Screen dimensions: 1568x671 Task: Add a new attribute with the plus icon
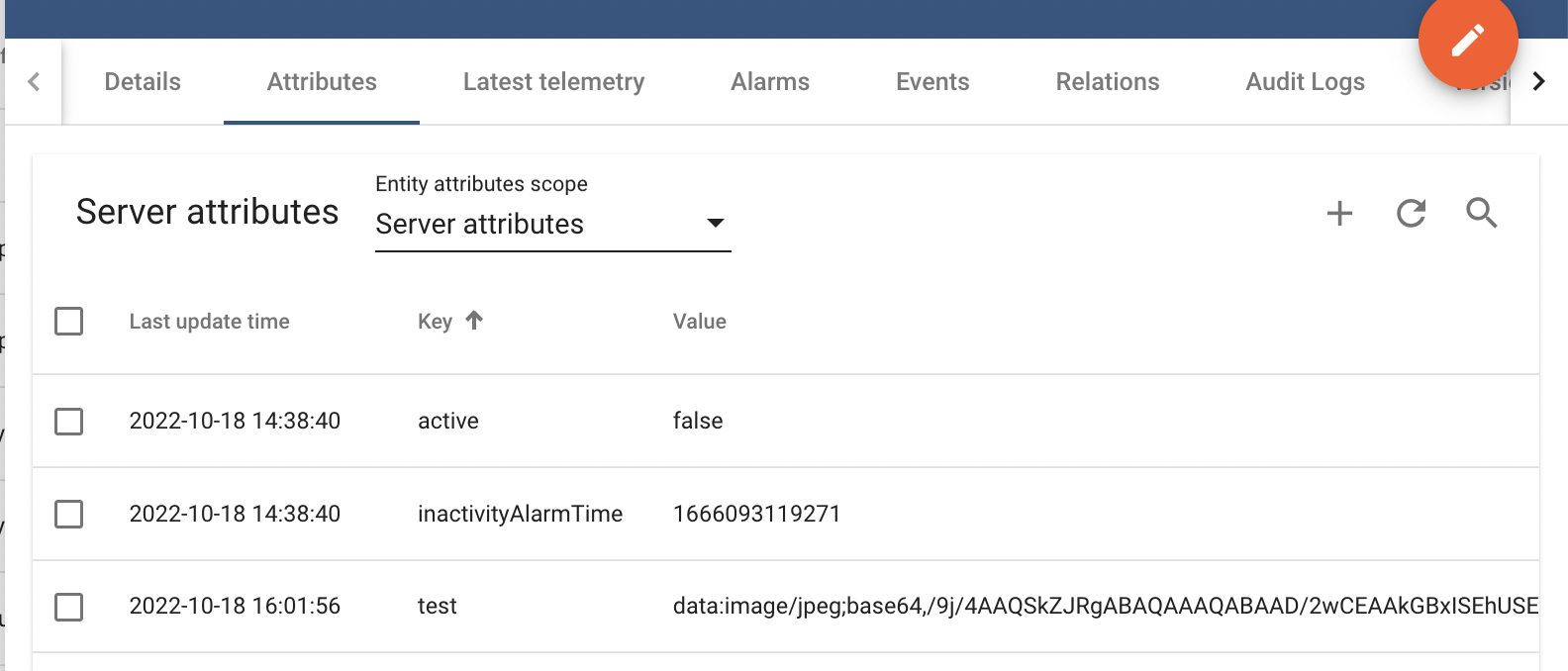point(1339,213)
